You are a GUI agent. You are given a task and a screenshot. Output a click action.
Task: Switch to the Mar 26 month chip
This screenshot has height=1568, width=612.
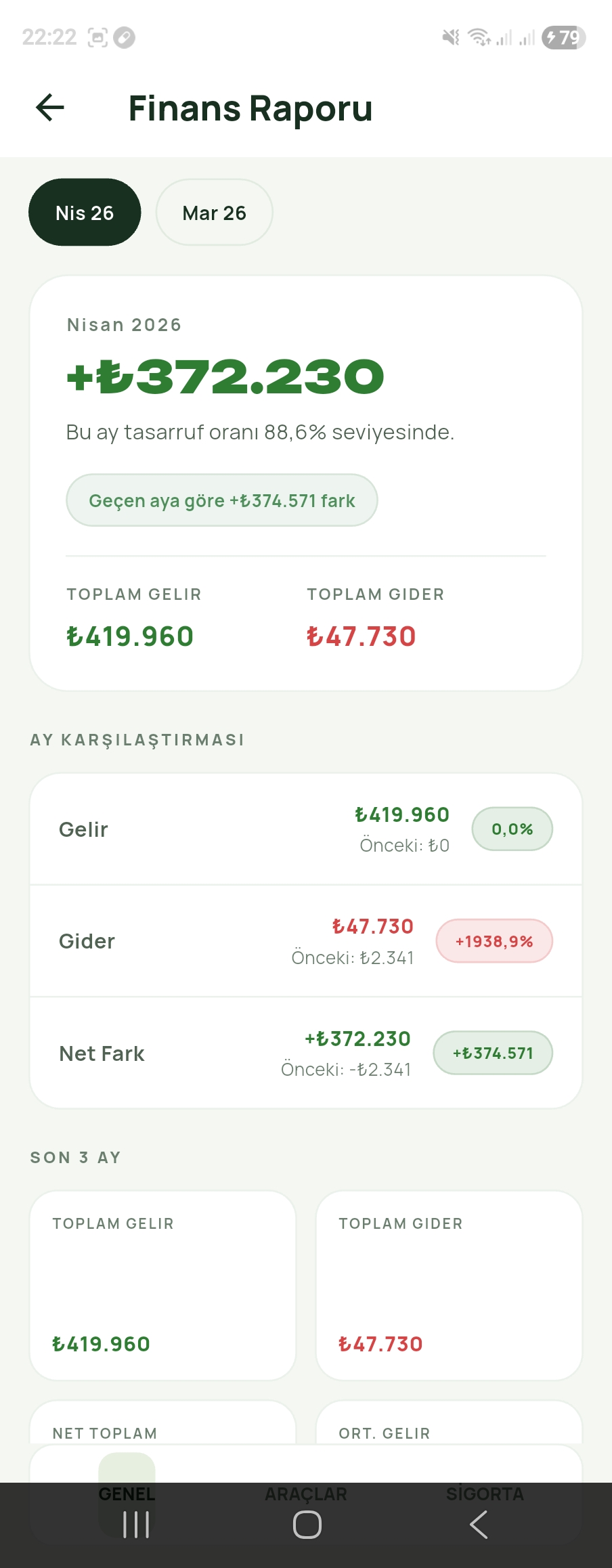[x=214, y=213]
